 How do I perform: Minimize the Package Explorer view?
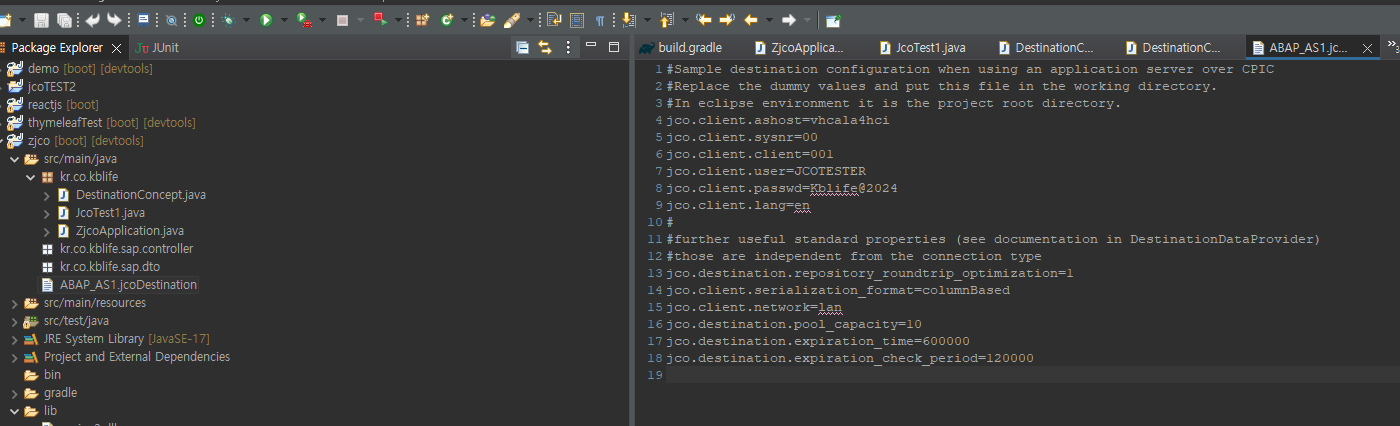click(593, 46)
